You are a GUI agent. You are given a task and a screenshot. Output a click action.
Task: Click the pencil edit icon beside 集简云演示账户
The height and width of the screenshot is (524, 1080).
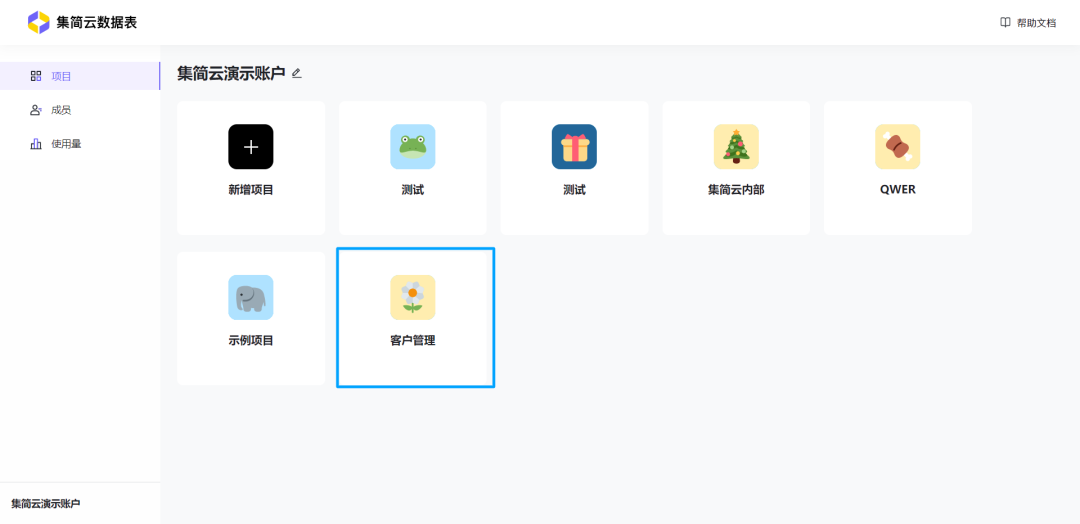coord(297,73)
